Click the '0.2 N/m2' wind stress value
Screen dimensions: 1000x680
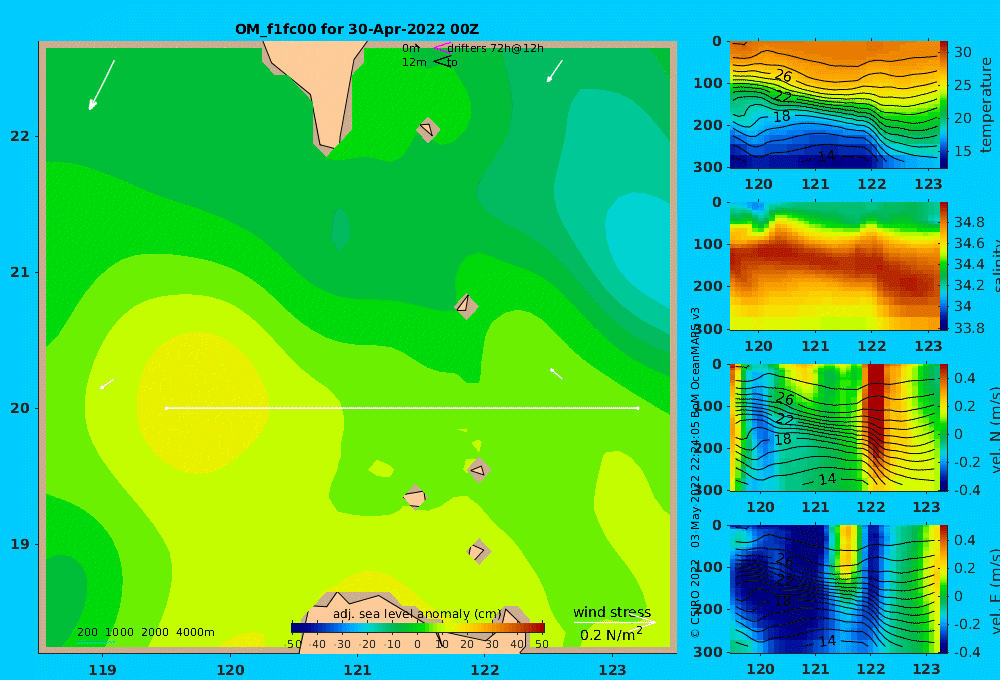coord(611,634)
